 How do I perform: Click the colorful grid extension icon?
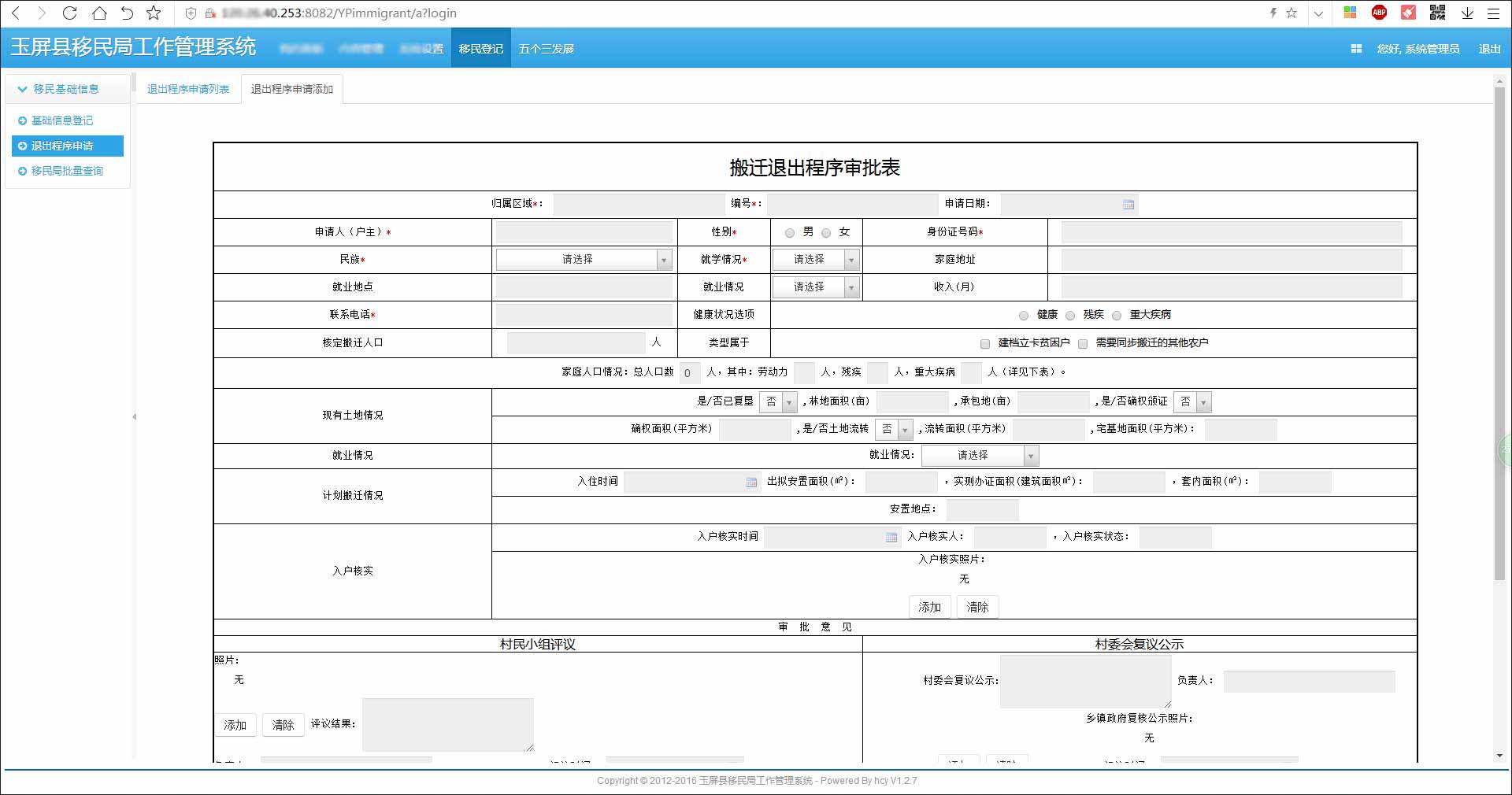pos(1350,13)
